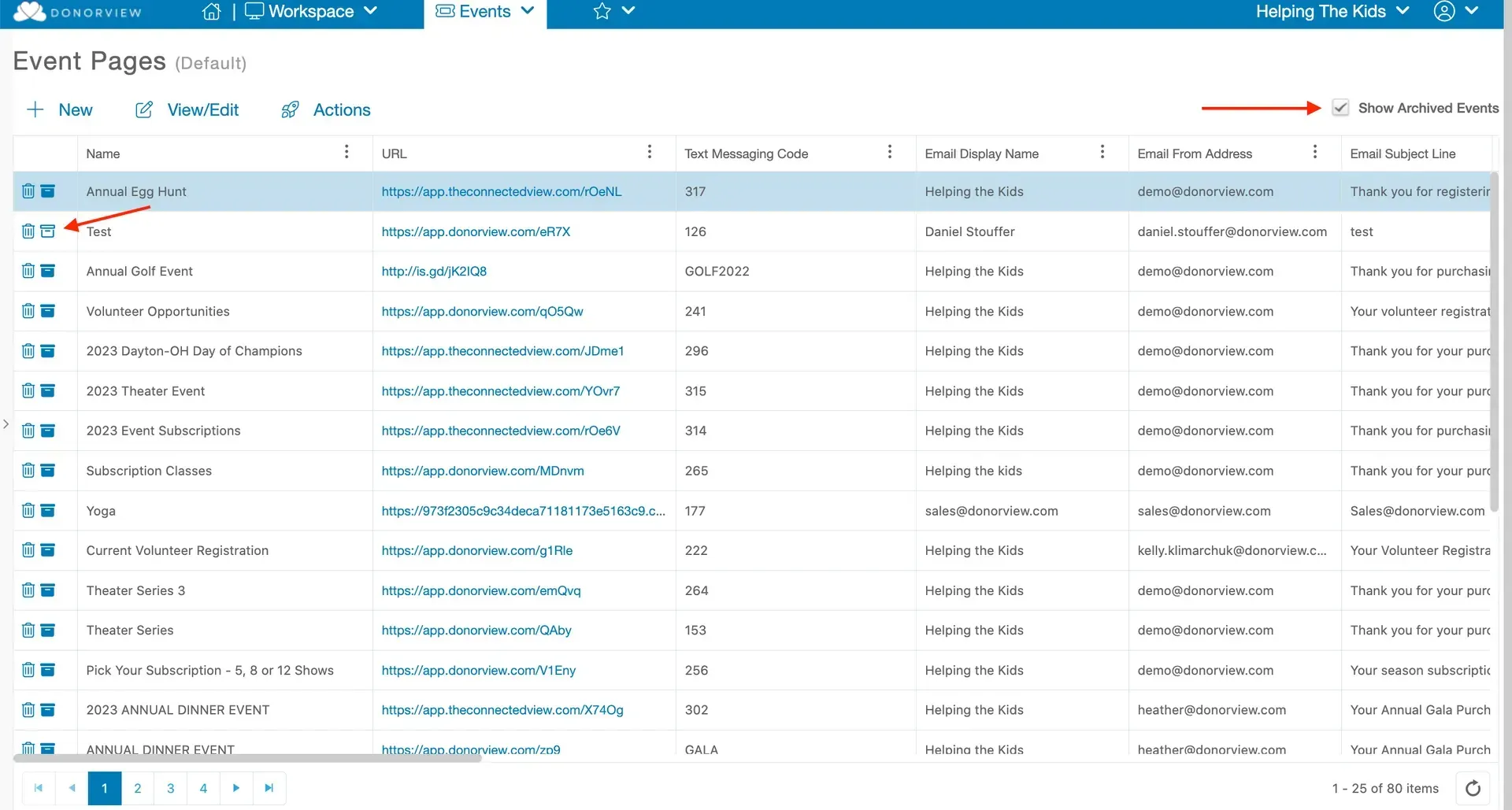Go to page 3

pyautogui.click(x=171, y=788)
